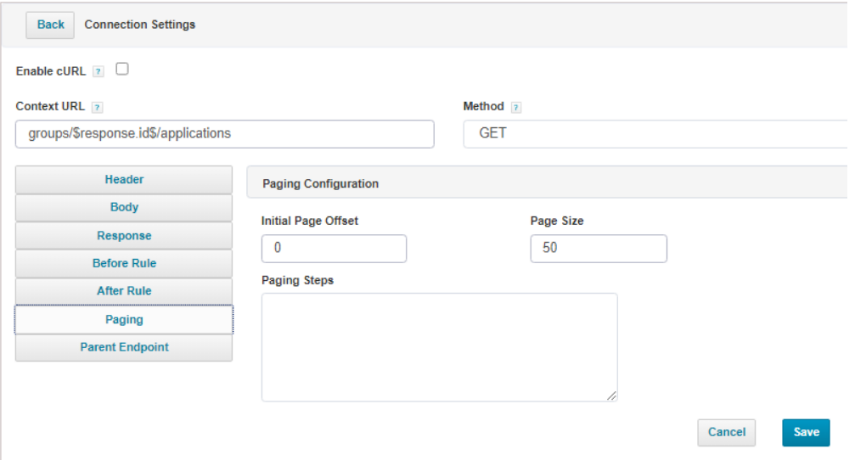Select the Paging tab

[124, 320]
